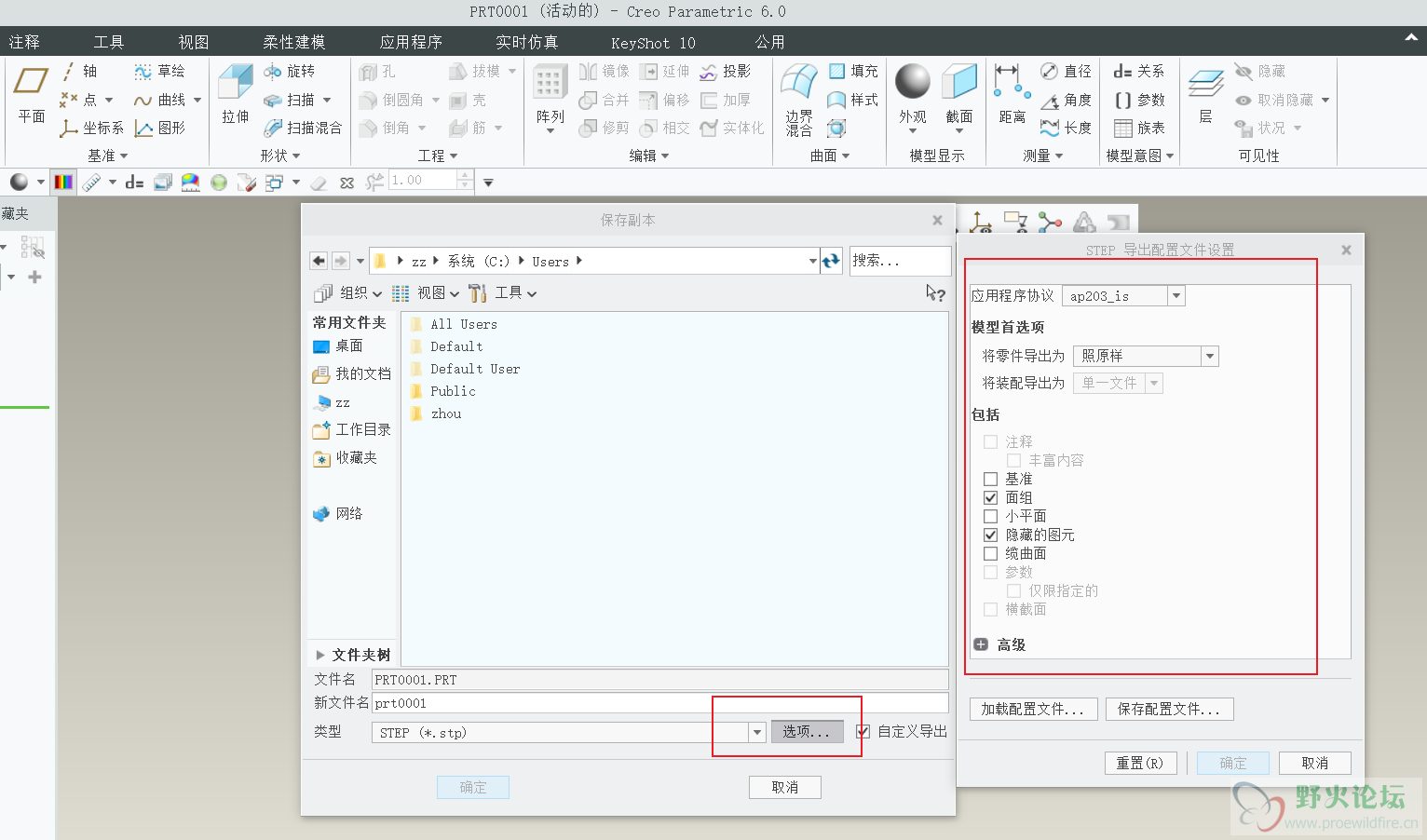
Task: Open the KeyShot 10 tab
Action: click(x=653, y=43)
